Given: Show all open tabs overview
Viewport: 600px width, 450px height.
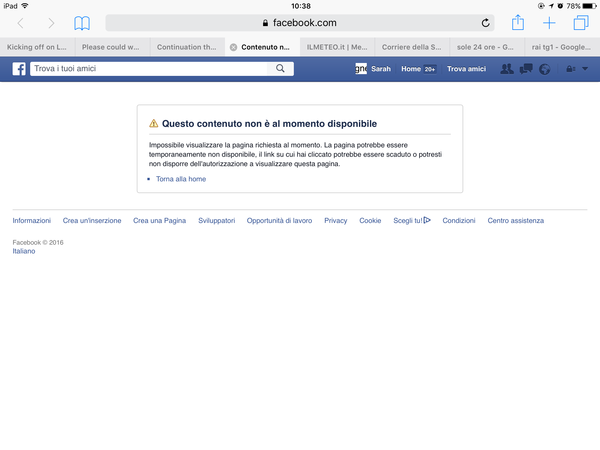Looking at the screenshot, I should [581, 23].
